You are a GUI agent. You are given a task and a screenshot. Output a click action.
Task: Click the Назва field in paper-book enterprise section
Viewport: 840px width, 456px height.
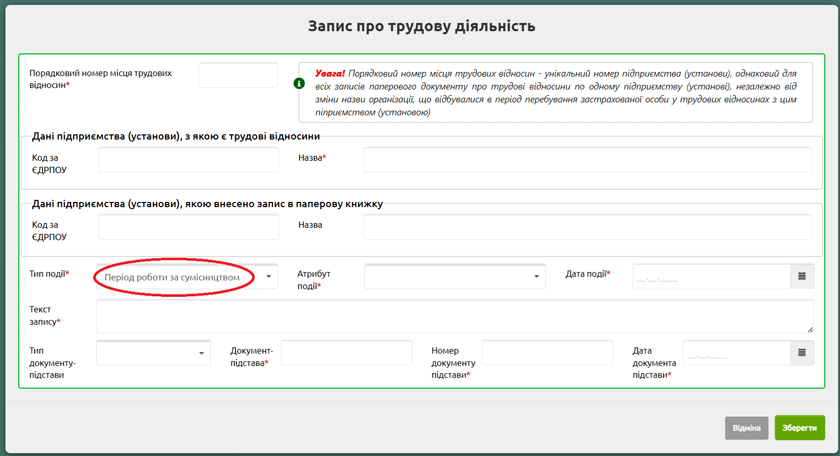point(587,227)
